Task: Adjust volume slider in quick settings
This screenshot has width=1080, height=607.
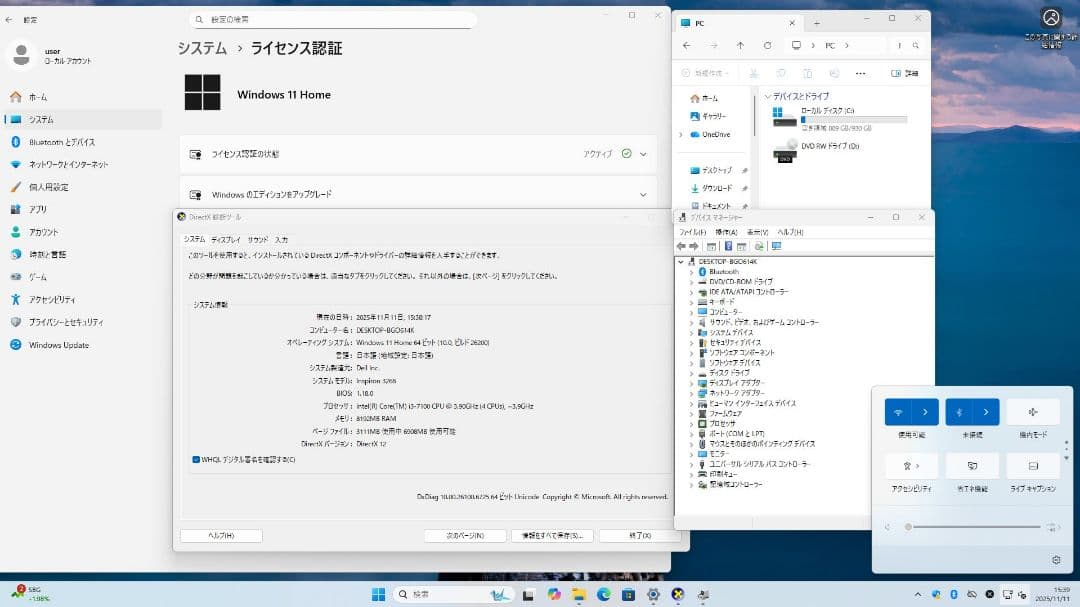Action: 973,527
